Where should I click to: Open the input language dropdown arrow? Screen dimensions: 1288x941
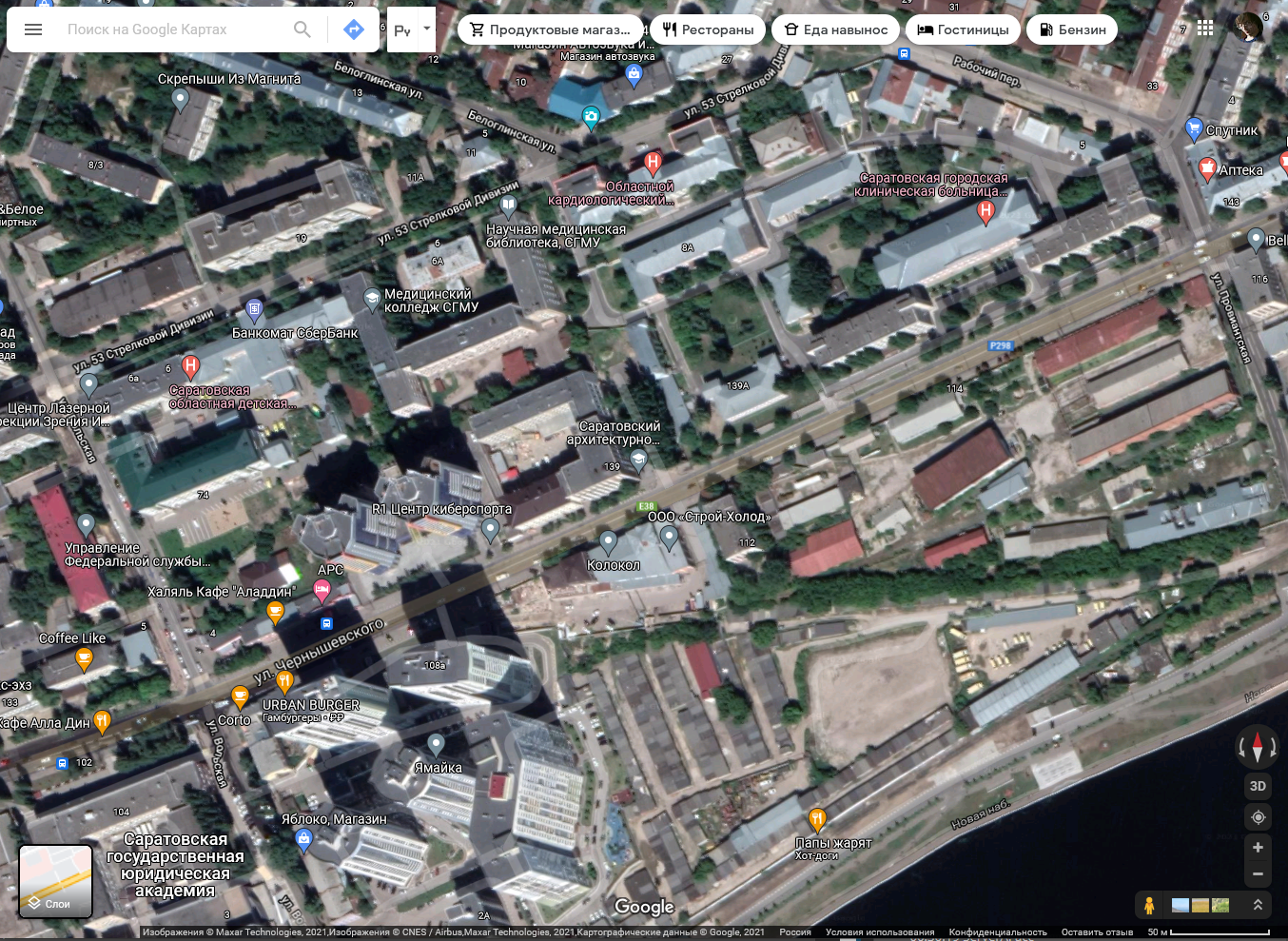[426, 29]
